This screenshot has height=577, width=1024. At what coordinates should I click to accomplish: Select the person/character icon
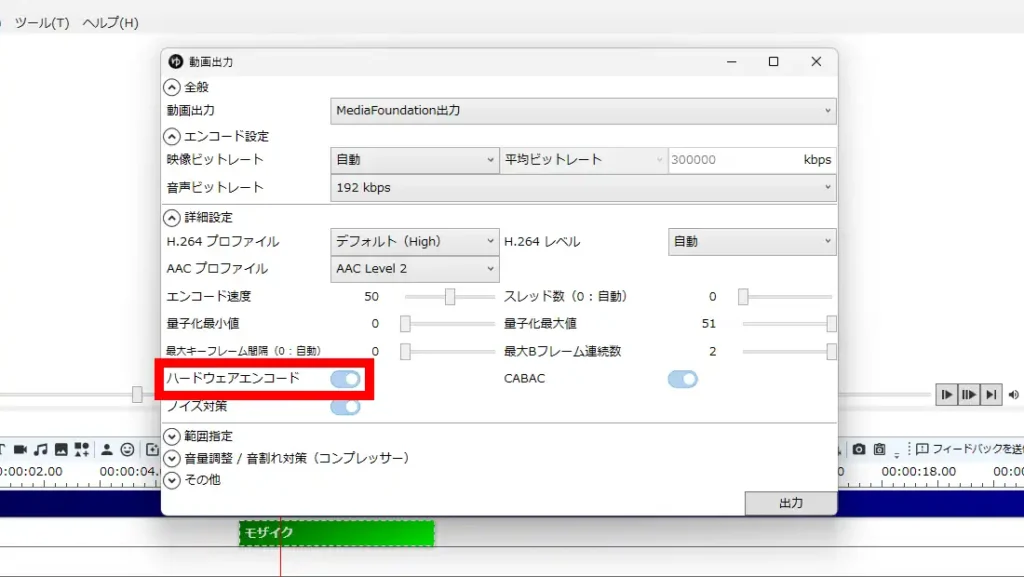(x=107, y=450)
